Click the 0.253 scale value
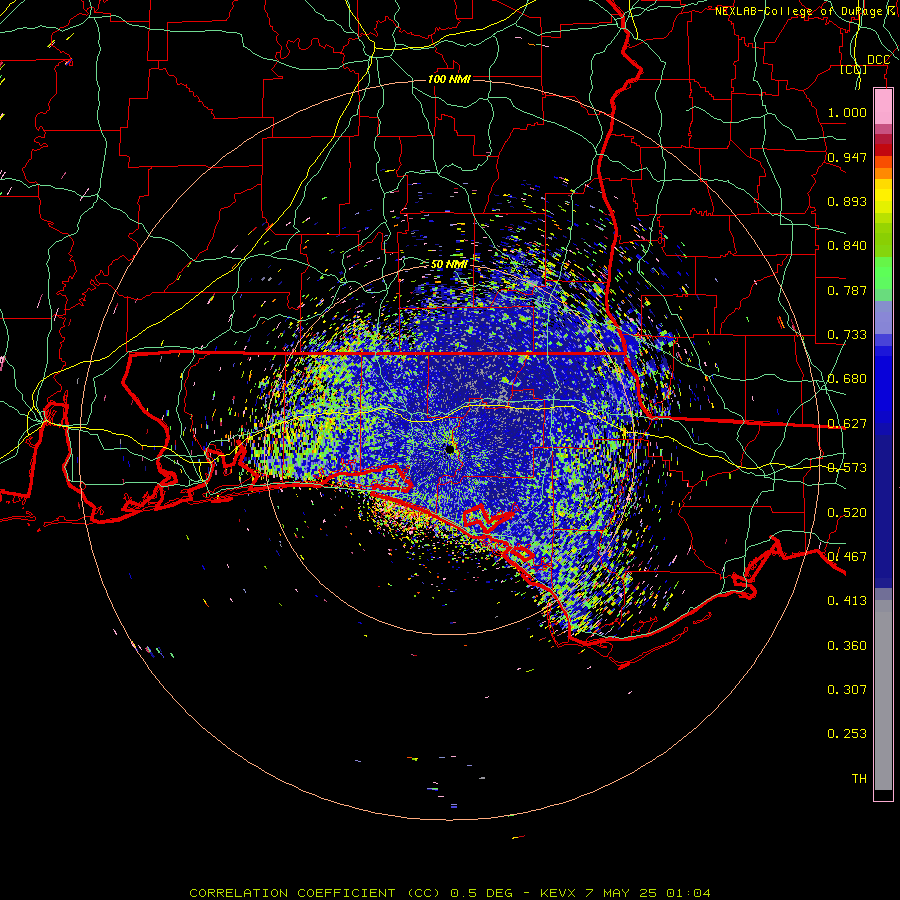This screenshot has width=900, height=900. [x=847, y=734]
